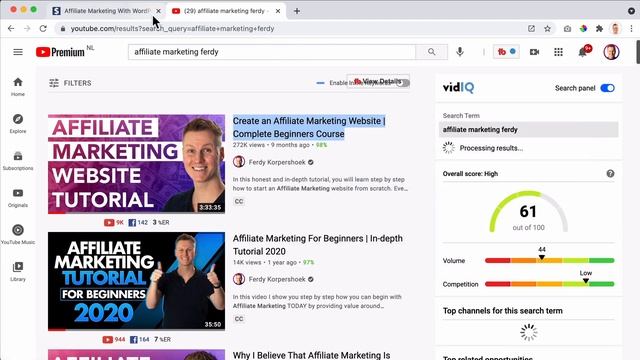Screen dimensions: 640x360
Task: Click the browser address bar URL
Action: tap(173, 29)
